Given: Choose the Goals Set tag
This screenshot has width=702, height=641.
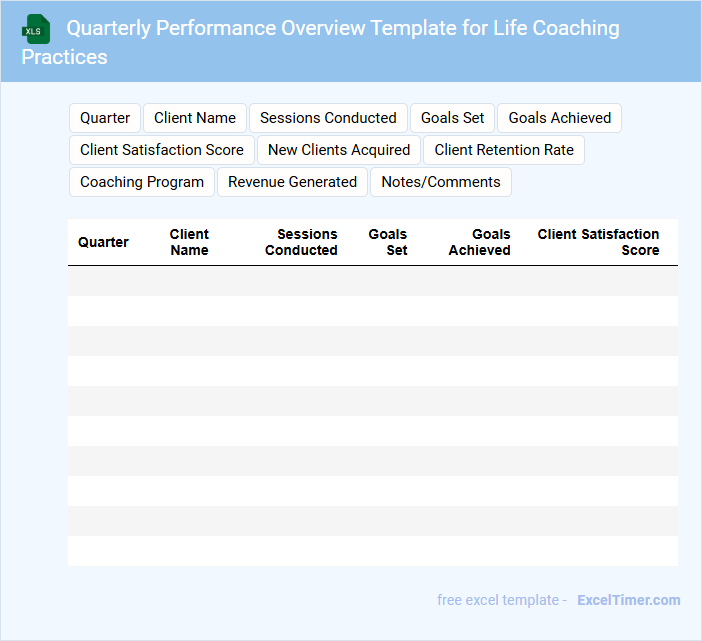Looking at the screenshot, I should (452, 118).
